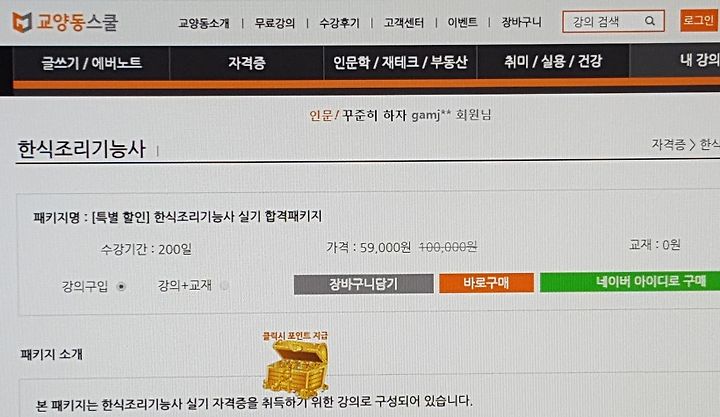Go to 내 강의 tab
The height and width of the screenshot is (417, 720).
[698, 59]
